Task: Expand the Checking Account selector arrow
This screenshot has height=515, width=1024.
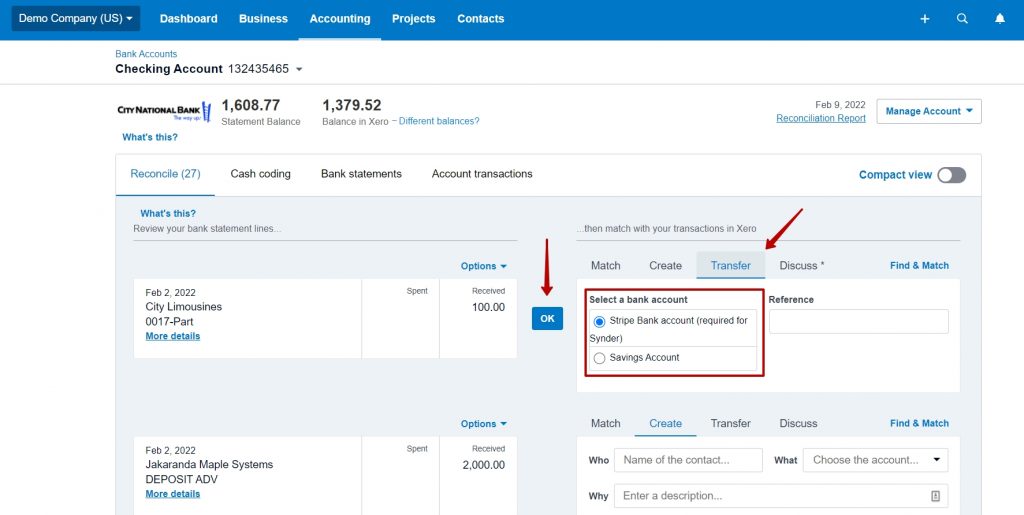Action: 299,69
